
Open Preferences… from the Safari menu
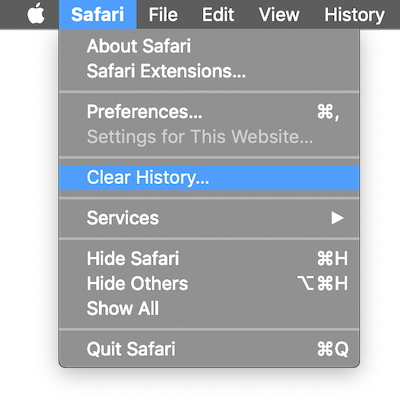pos(209,112)
